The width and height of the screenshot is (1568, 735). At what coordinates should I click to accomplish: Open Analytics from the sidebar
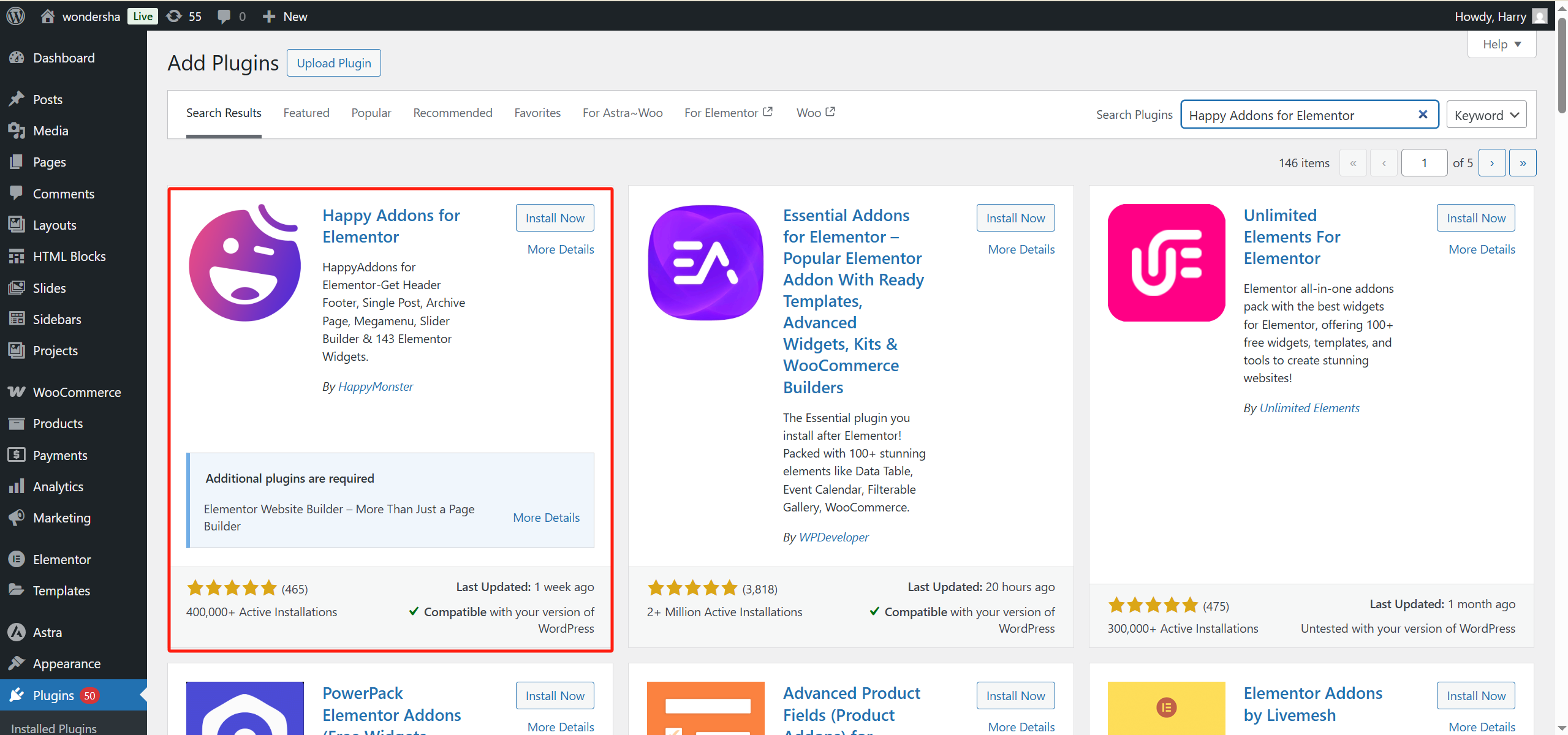point(17,486)
